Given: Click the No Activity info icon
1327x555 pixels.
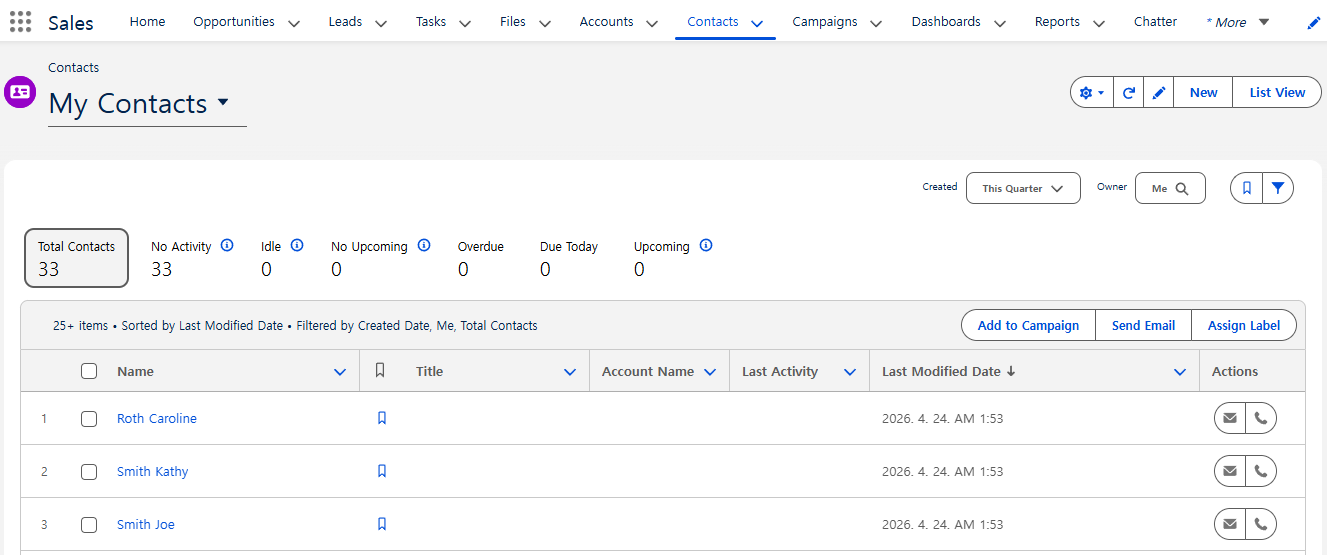Looking at the screenshot, I should click(x=226, y=245).
